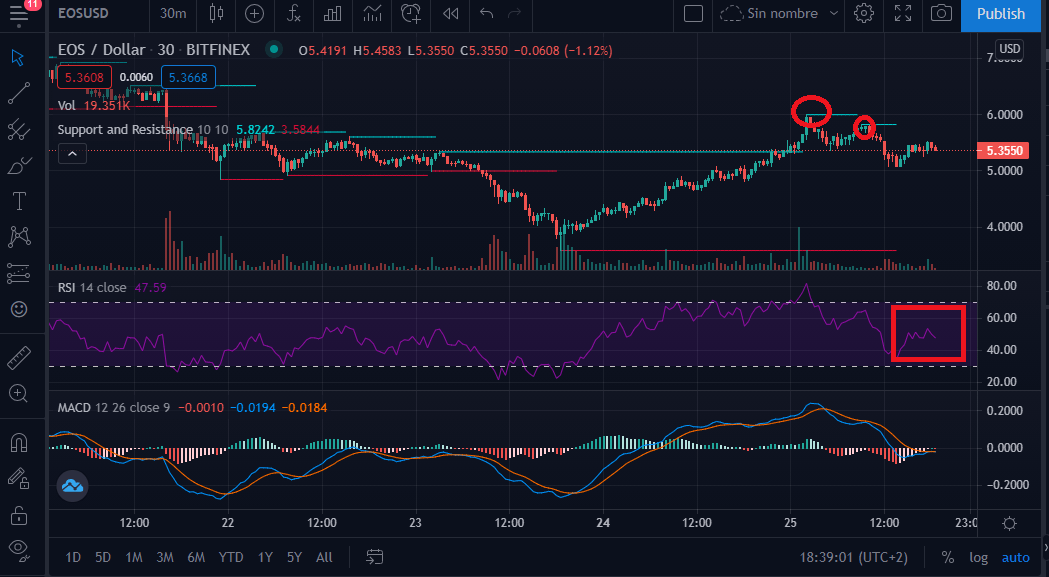The image size is (1049, 577).
Task: Hide all drawings with eye icon
Action: [x=18, y=548]
